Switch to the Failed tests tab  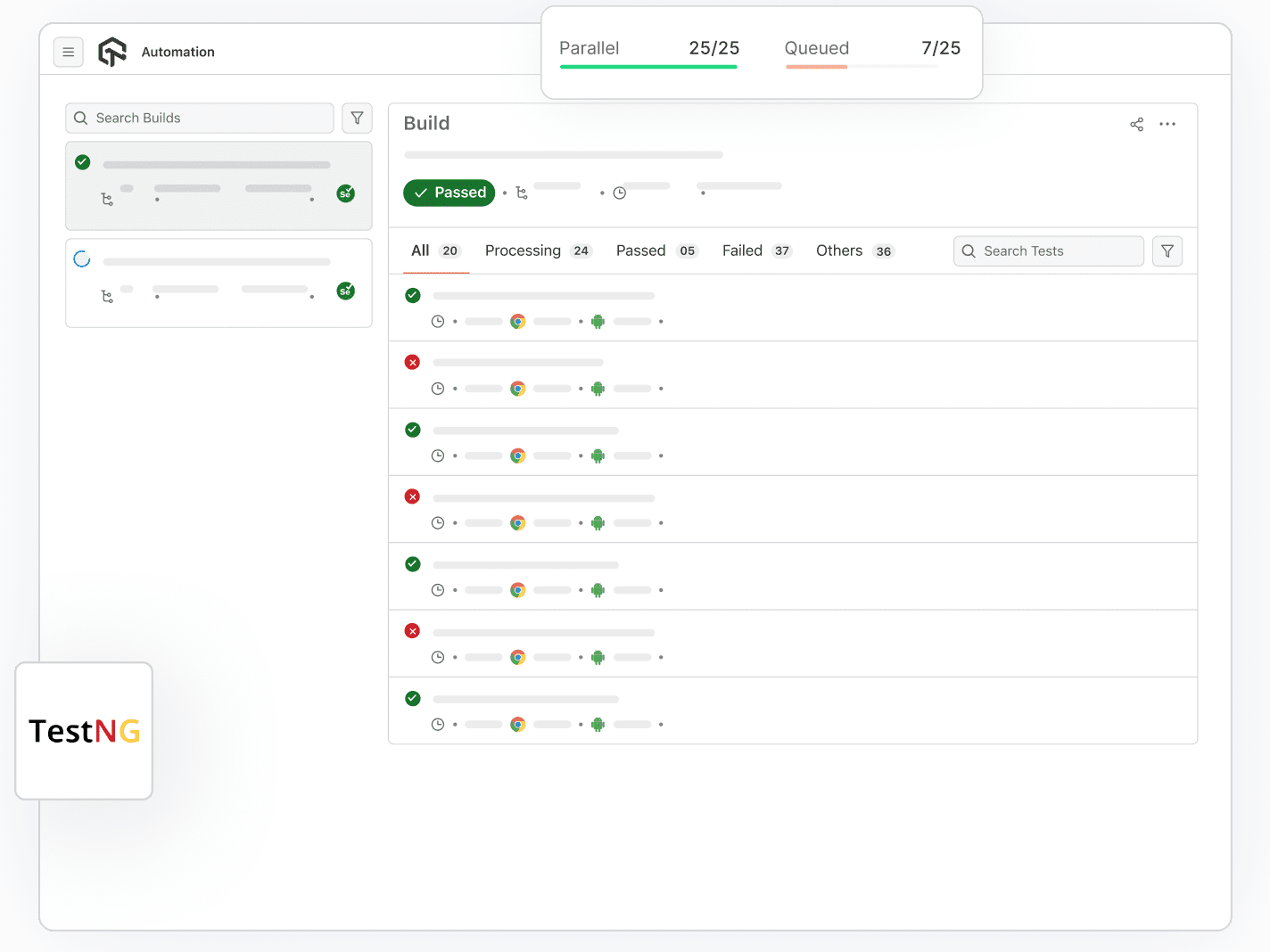coord(742,250)
